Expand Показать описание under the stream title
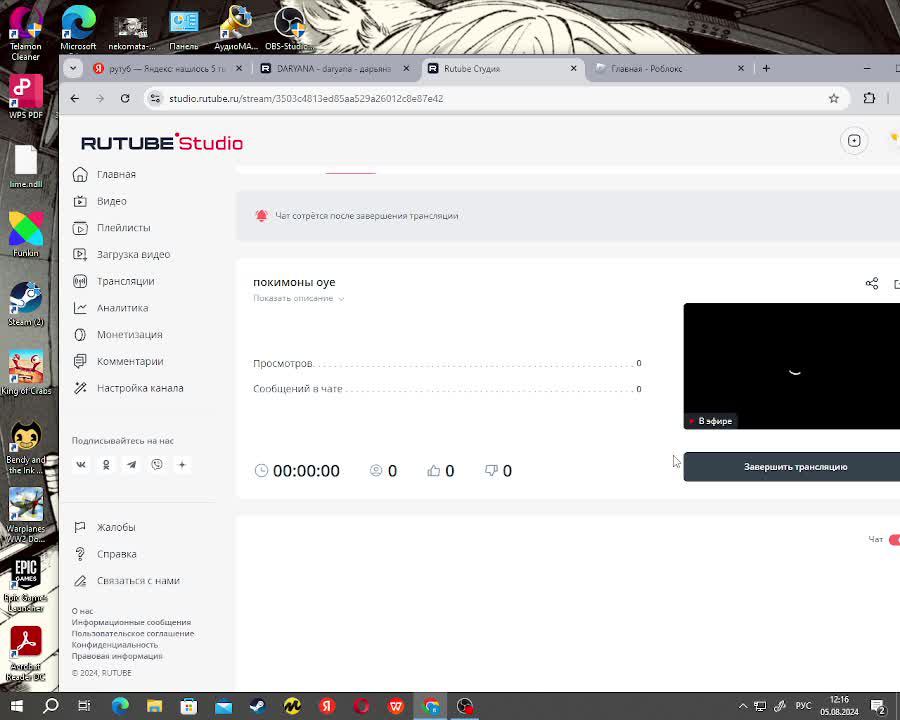The image size is (900, 720). click(298, 299)
